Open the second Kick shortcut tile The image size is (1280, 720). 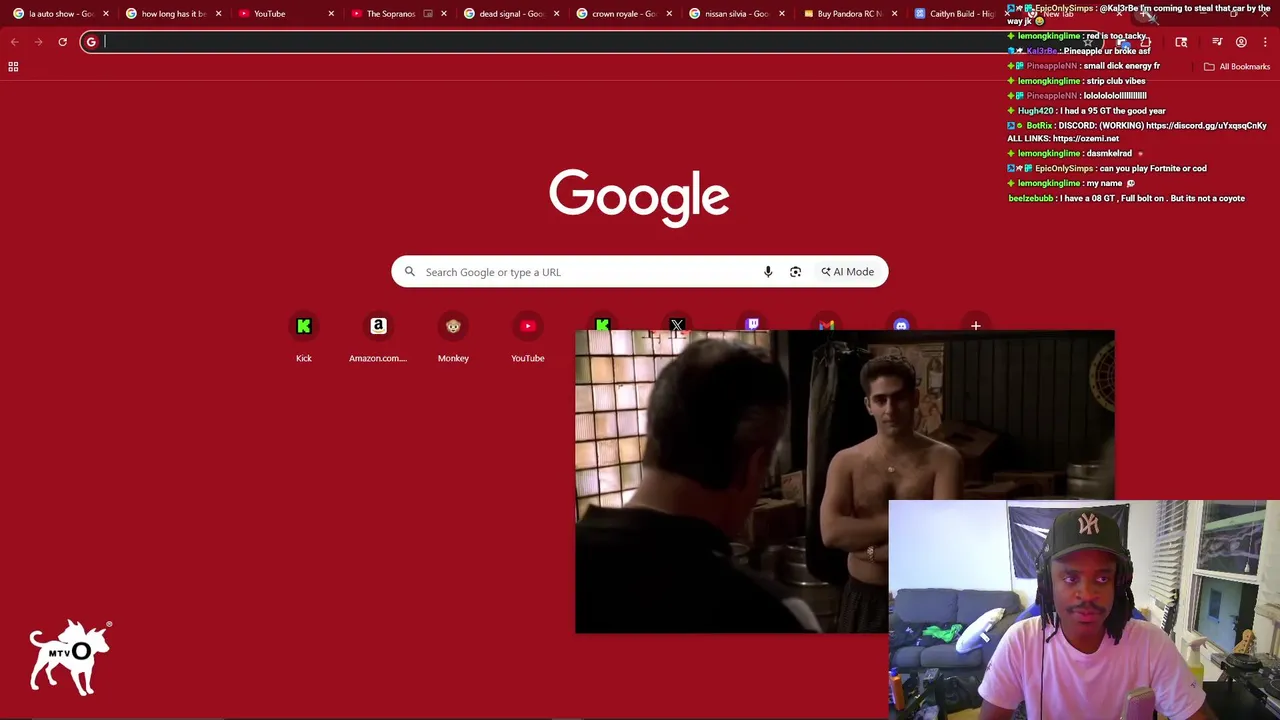point(602,322)
